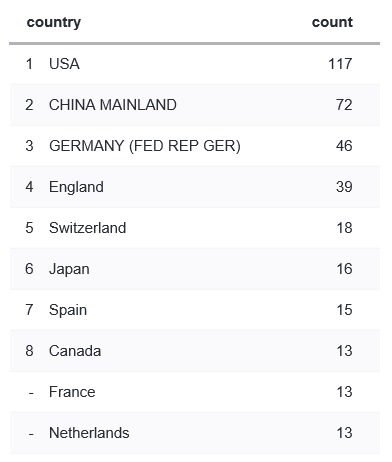Select the USA row

pos(195,64)
